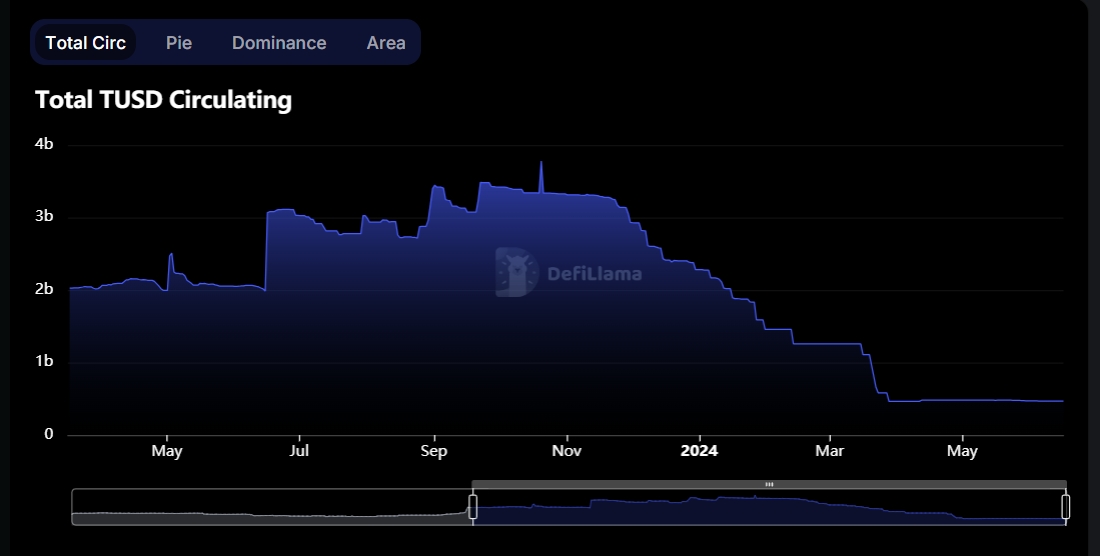Screen dimensions: 1100x556
Task: Click the 1b y-axis label
Action: point(44,361)
